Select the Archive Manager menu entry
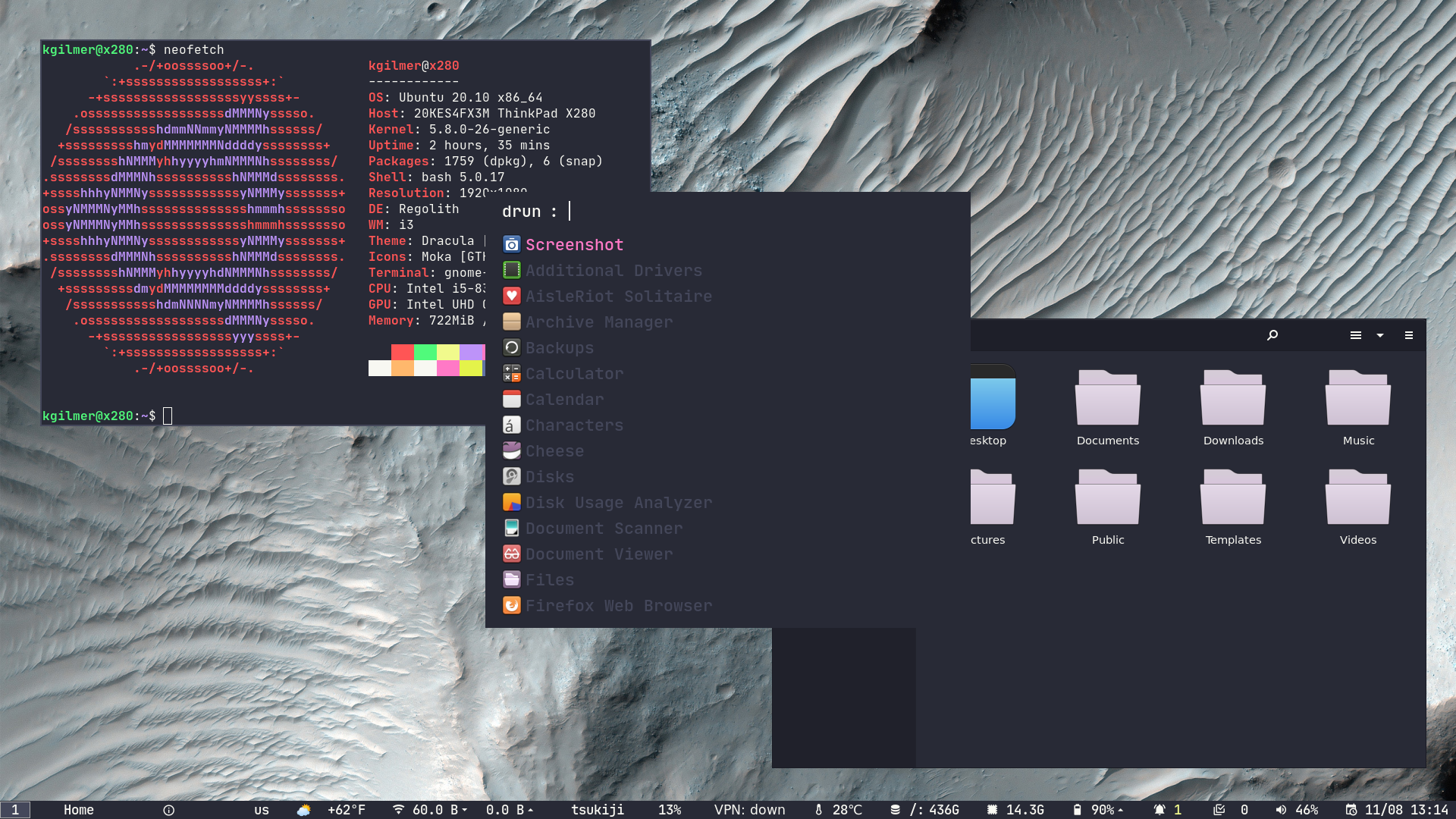The height and width of the screenshot is (819, 1456). coord(598,322)
